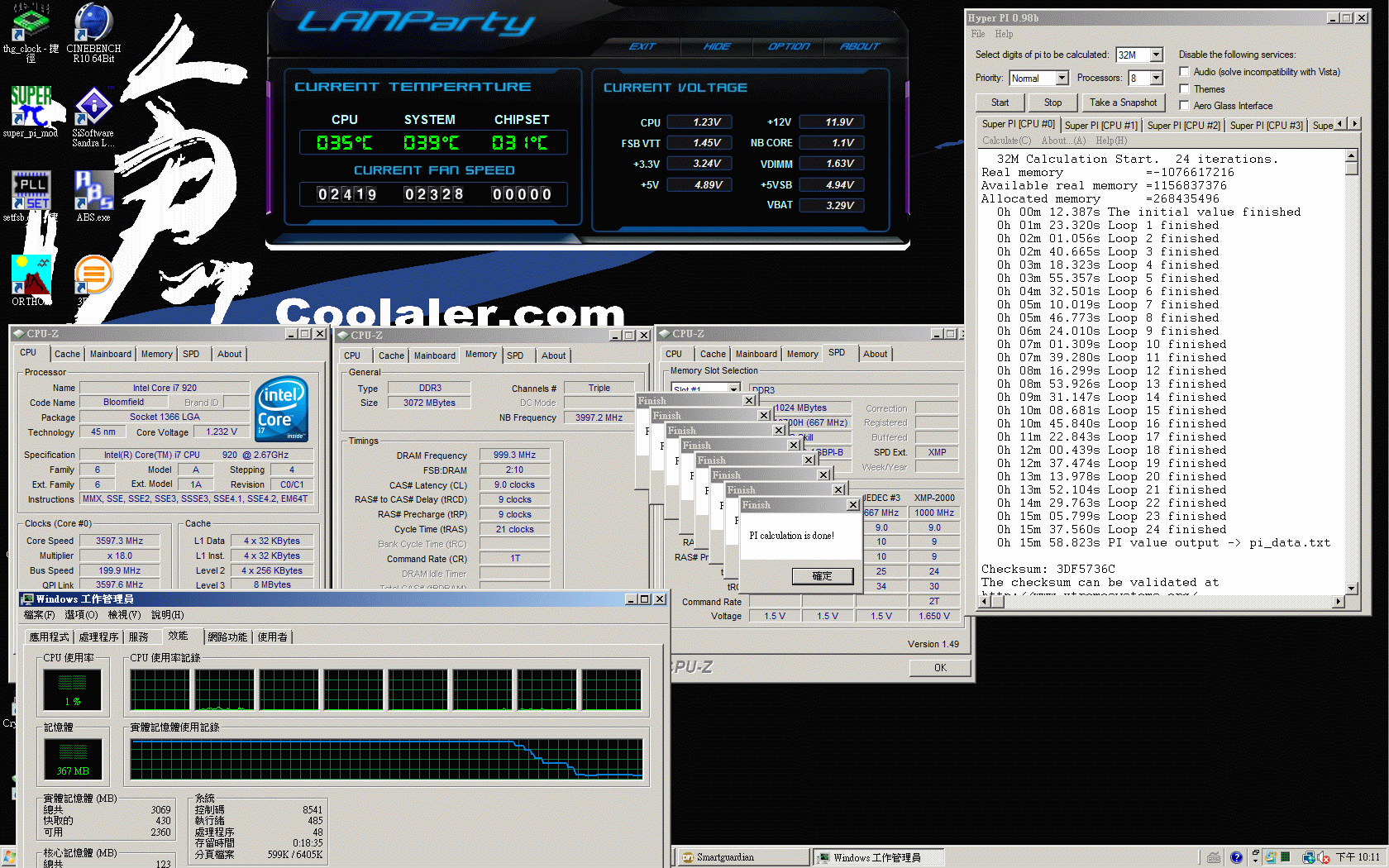This screenshot has width=1389, height=868.
Task: Click the Checksum 3DF5736C line
Action: pyautogui.click(x=1048, y=570)
